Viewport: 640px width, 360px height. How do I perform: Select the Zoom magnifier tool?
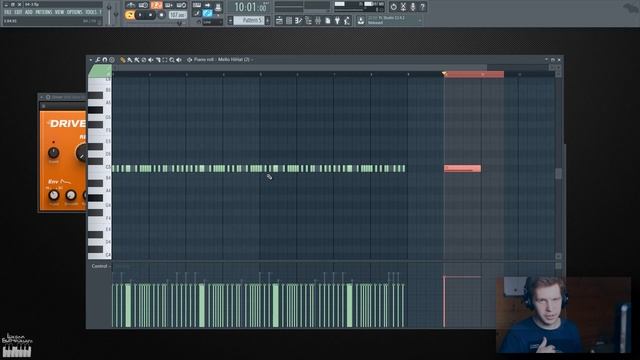(x=172, y=60)
